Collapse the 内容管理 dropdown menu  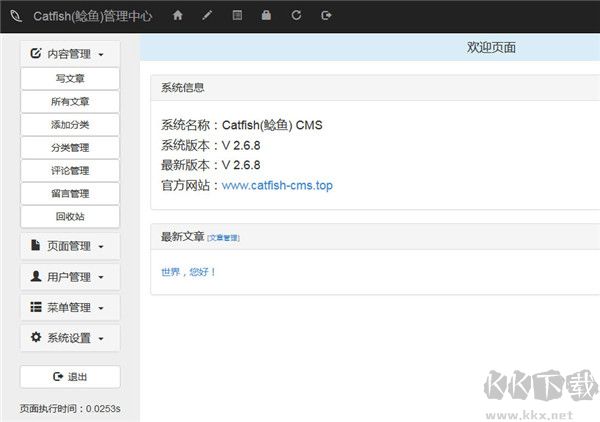(x=69, y=54)
